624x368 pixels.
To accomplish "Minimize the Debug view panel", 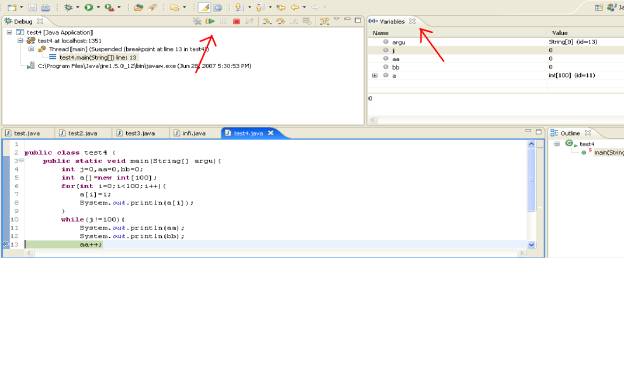I will [347, 19].
